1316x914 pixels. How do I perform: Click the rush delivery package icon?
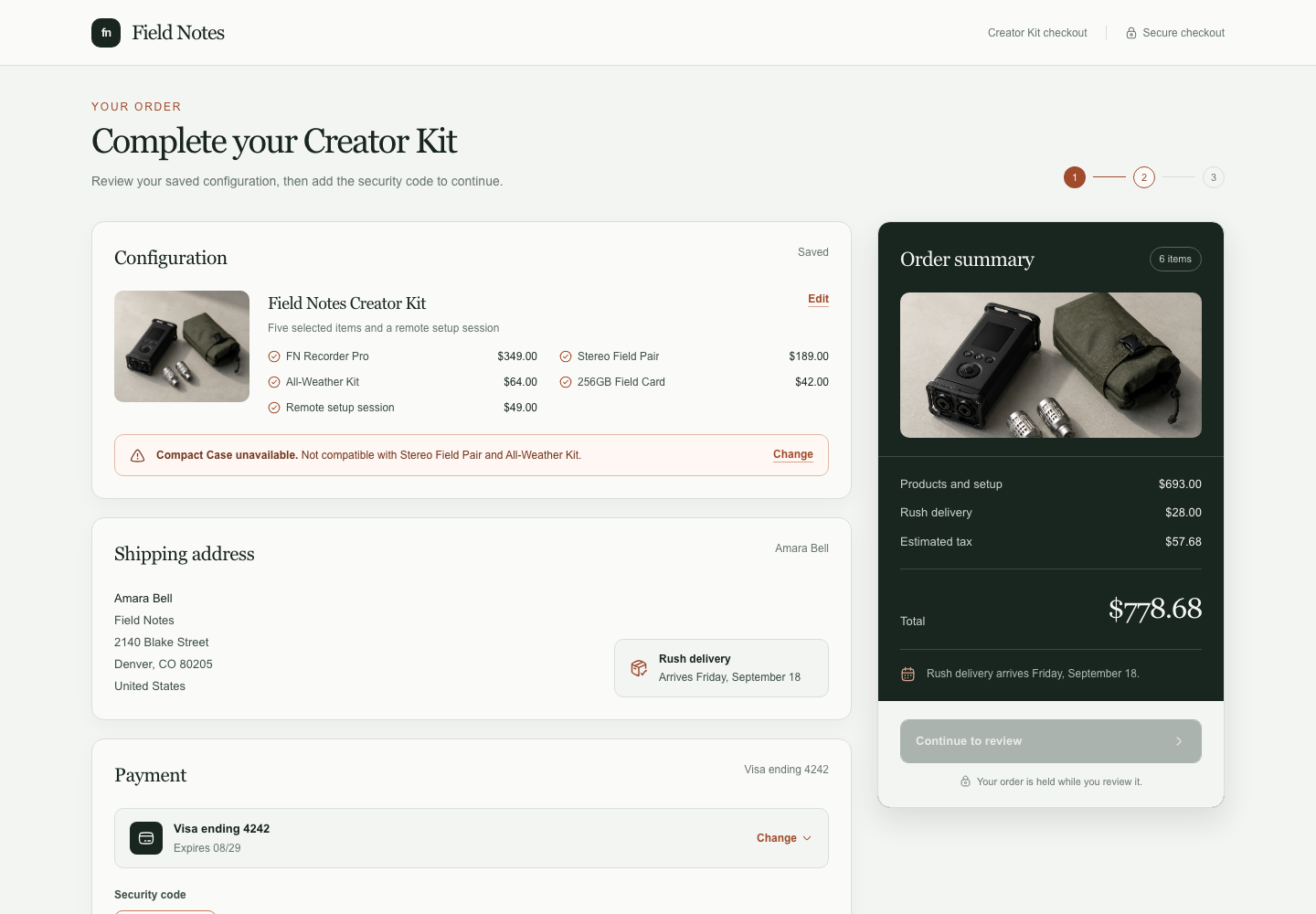639,668
